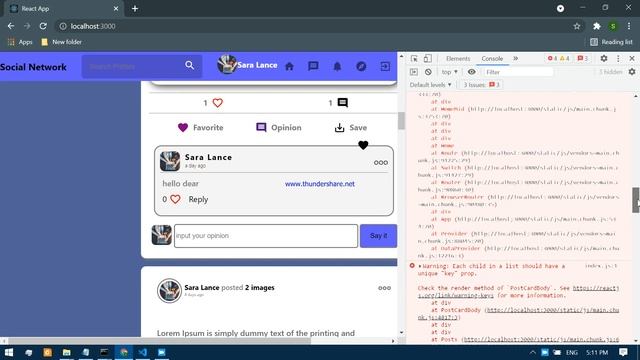Click the search magnifier icon in navbar
The height and width of the screenshot is (360, 640).
tap(189, 65)
